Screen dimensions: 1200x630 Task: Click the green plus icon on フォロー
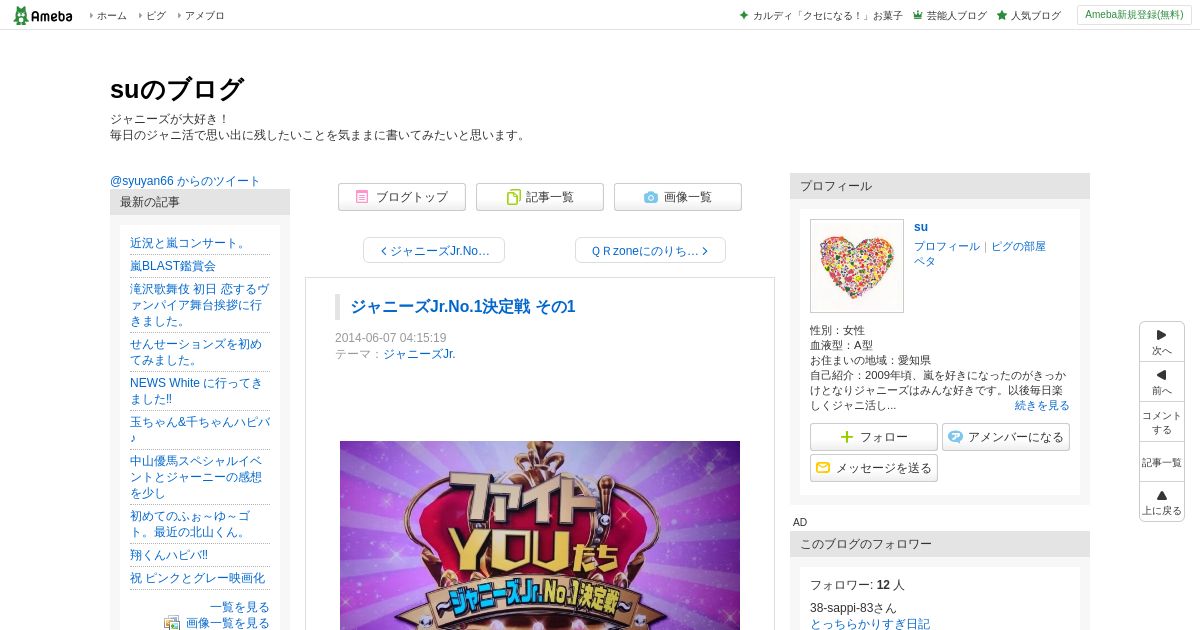[847, 437]
